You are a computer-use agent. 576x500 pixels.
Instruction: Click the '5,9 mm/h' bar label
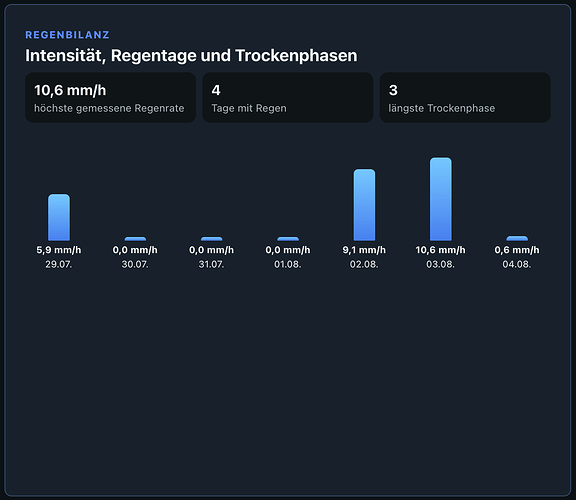coord(59,250)
